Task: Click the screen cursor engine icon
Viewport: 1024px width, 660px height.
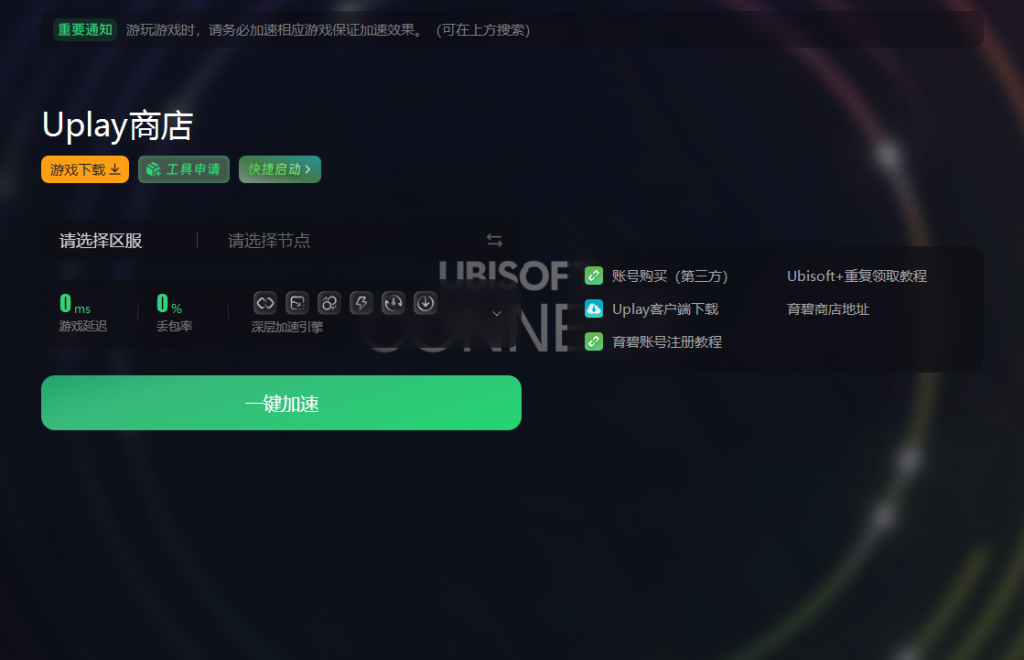Action: coord(297,303)
